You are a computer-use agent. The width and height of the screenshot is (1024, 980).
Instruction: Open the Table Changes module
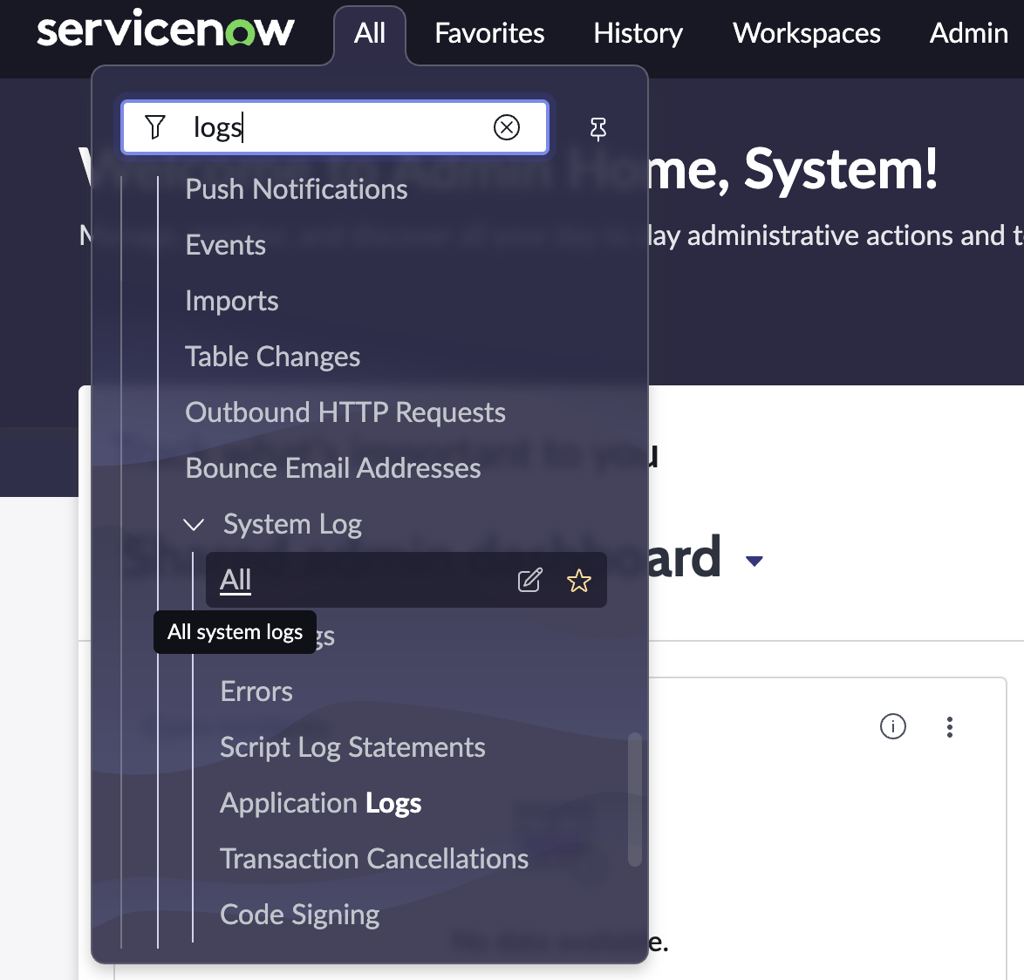273,357
